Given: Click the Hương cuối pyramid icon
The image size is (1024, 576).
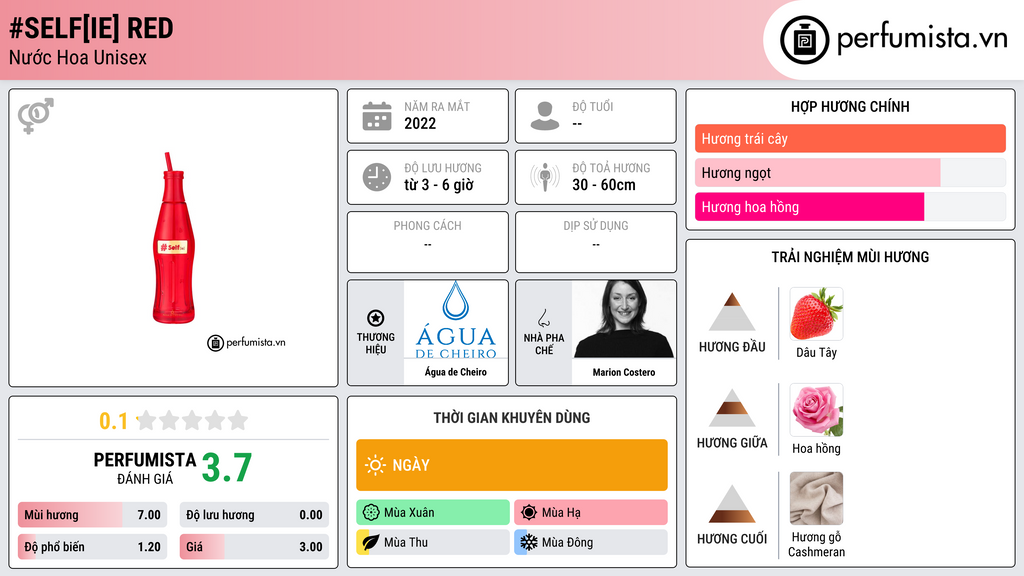Looking at the screenshot, I should [732, 504].
